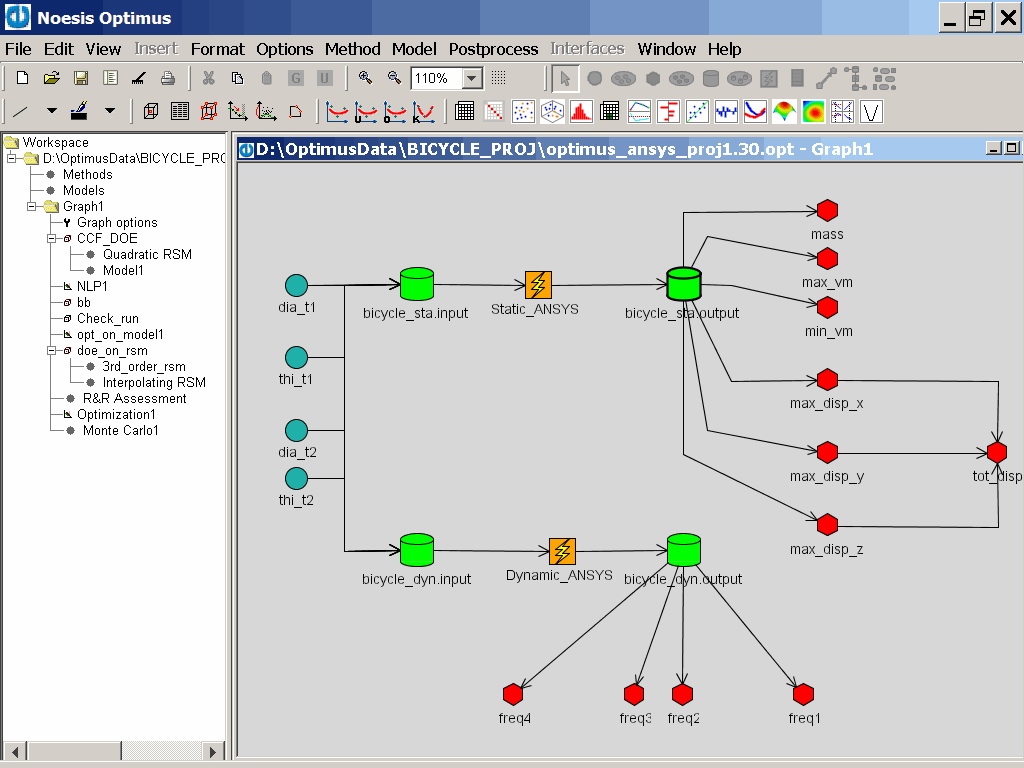This screenshot has width=1024, height=768.
Task: Click the scatter plot toolbar icon
Action: tap(523, 111)
